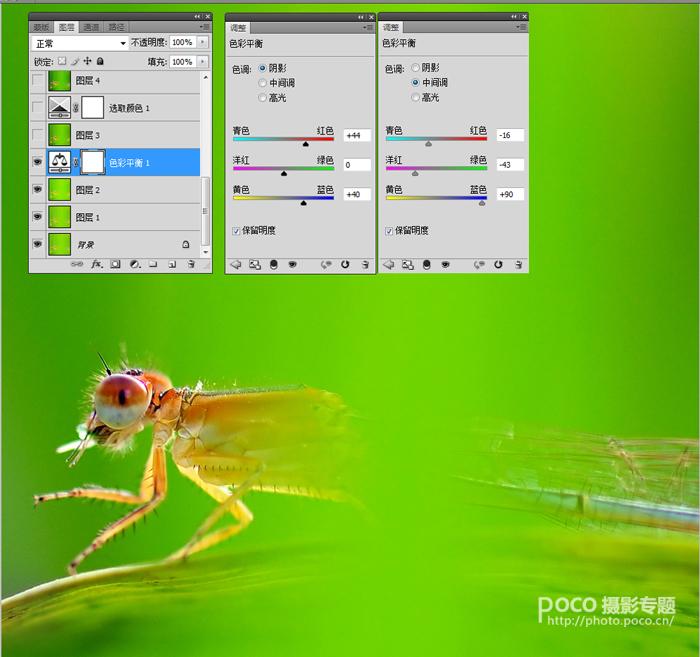700x657 pixels.
Task: Open the 填充 fill slider arrow
Action: 203,61
